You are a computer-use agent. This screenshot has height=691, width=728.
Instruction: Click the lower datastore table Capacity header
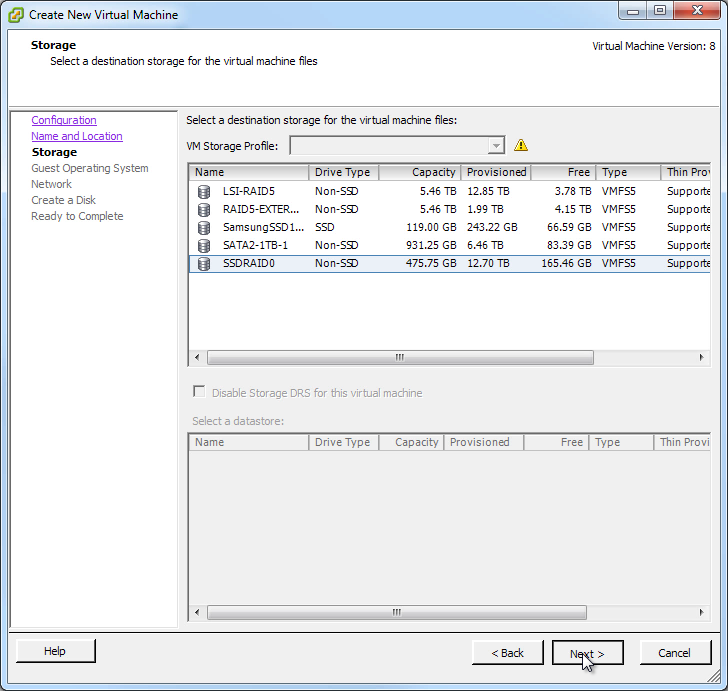coord(411,443)
